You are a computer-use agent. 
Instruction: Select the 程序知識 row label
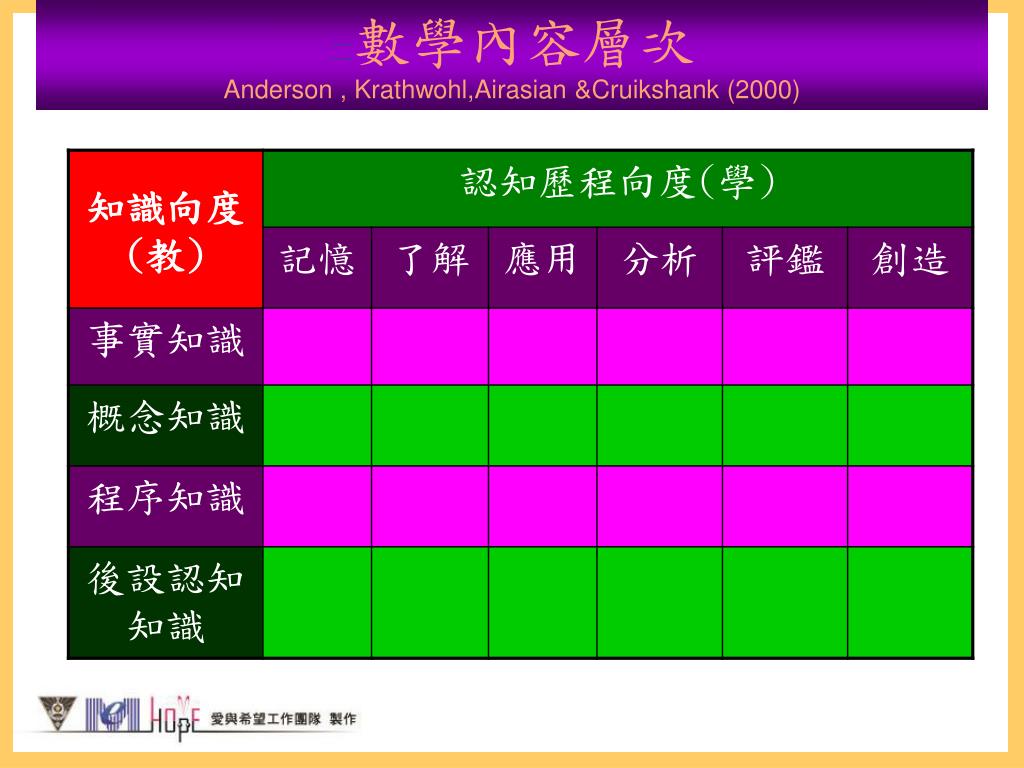(166, 506)
